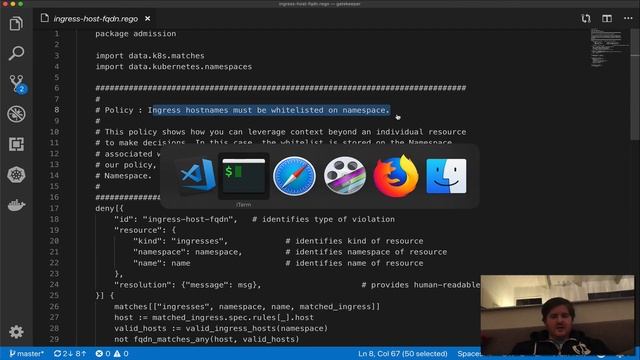
Task: Open the Docker view (whale icon)
Action: 16,205
